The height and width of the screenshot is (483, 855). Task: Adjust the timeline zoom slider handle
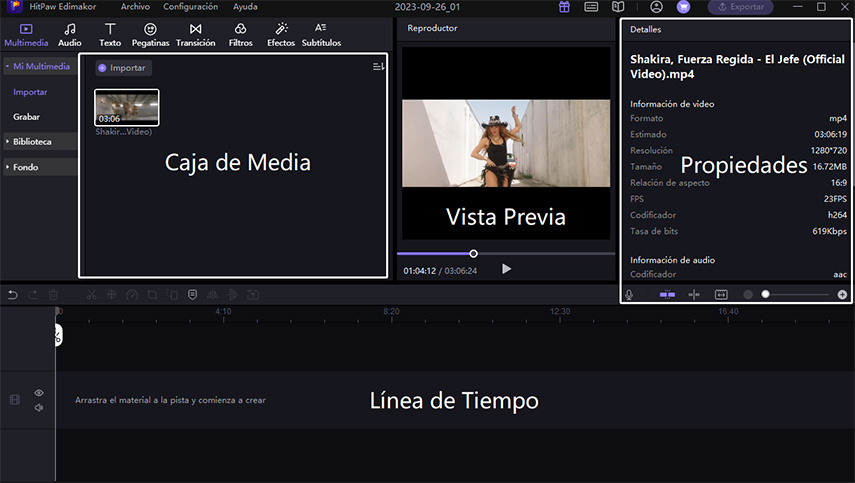[766, 294]
